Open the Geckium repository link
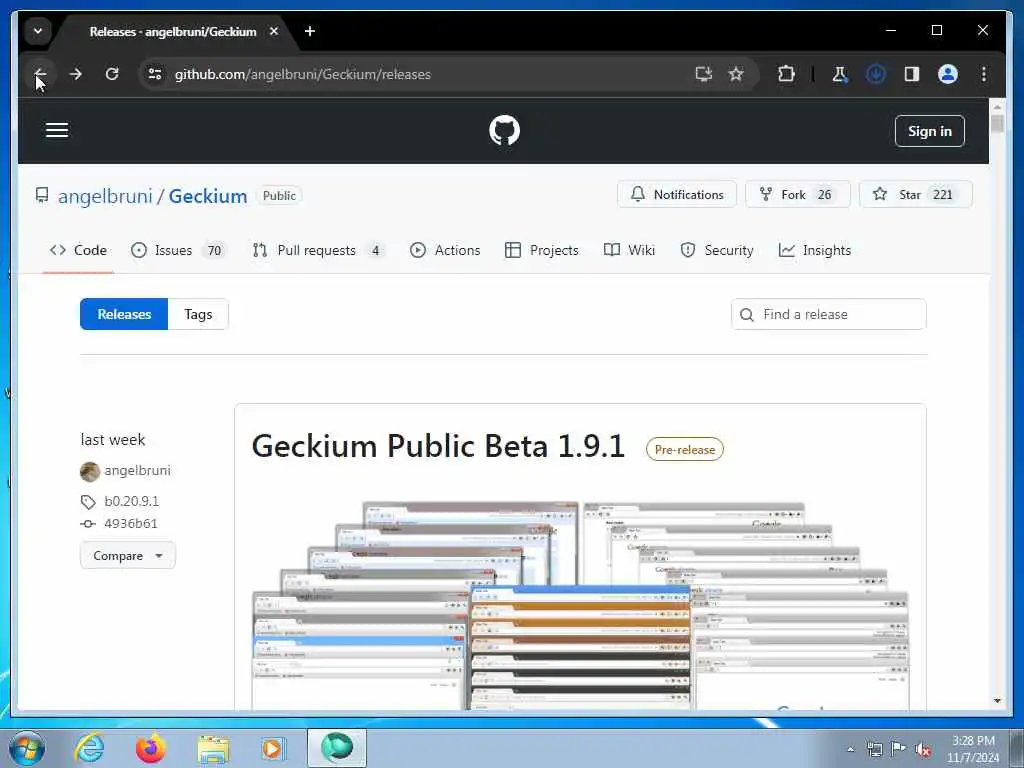 point(208,196)
